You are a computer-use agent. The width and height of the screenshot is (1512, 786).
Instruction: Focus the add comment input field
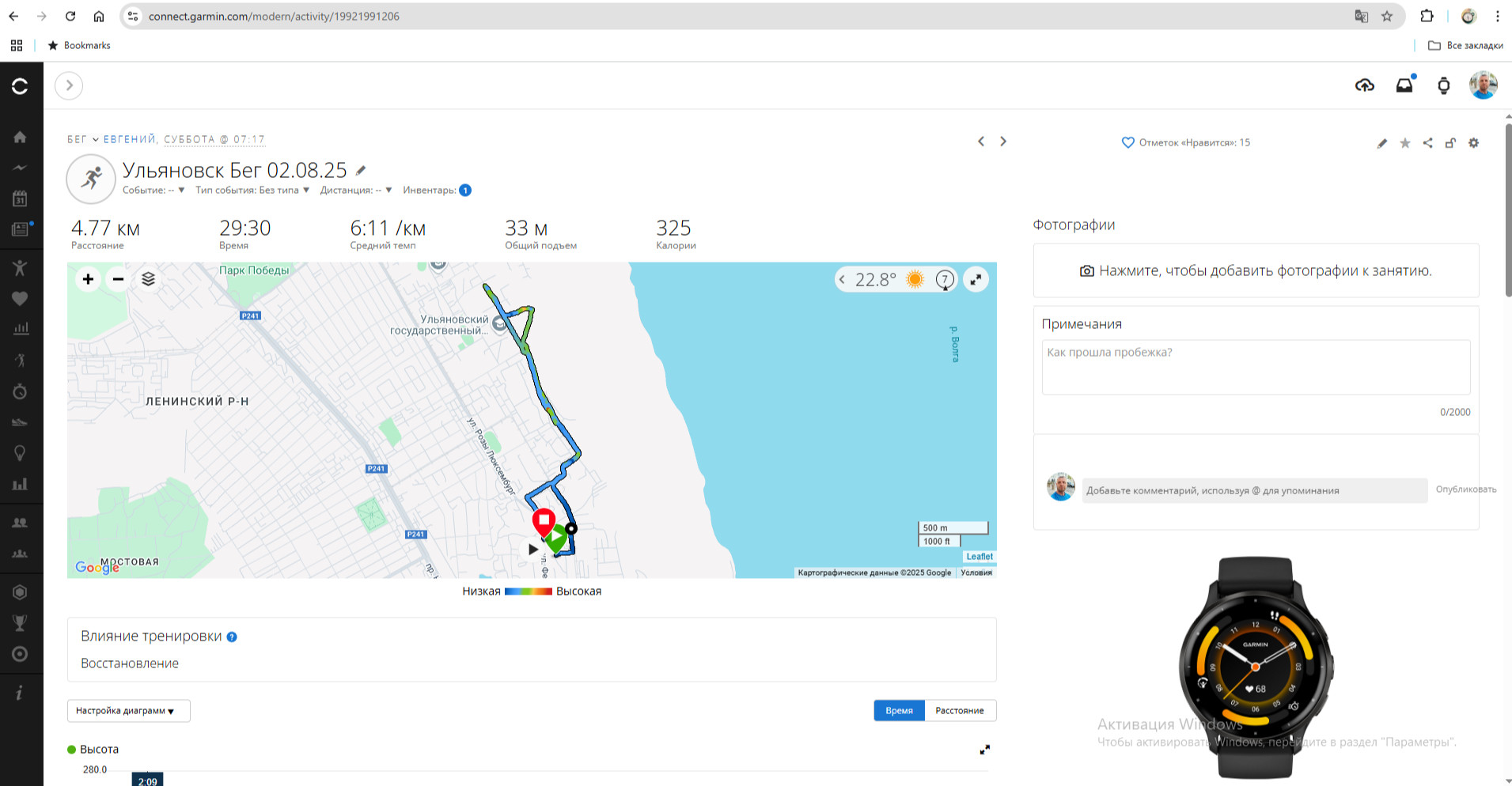[1255, 490]
